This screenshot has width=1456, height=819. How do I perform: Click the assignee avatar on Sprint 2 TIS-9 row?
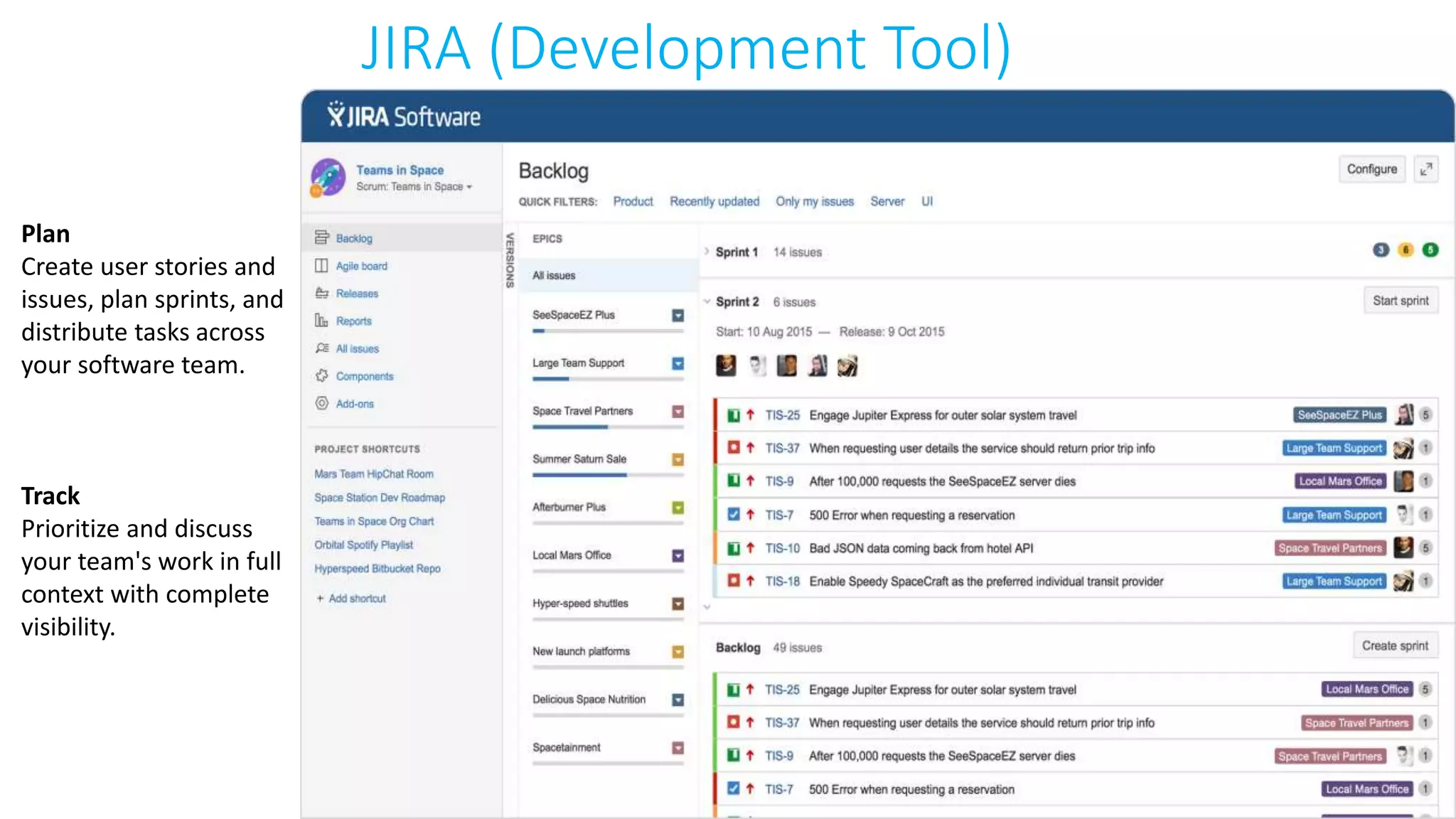1403,481
